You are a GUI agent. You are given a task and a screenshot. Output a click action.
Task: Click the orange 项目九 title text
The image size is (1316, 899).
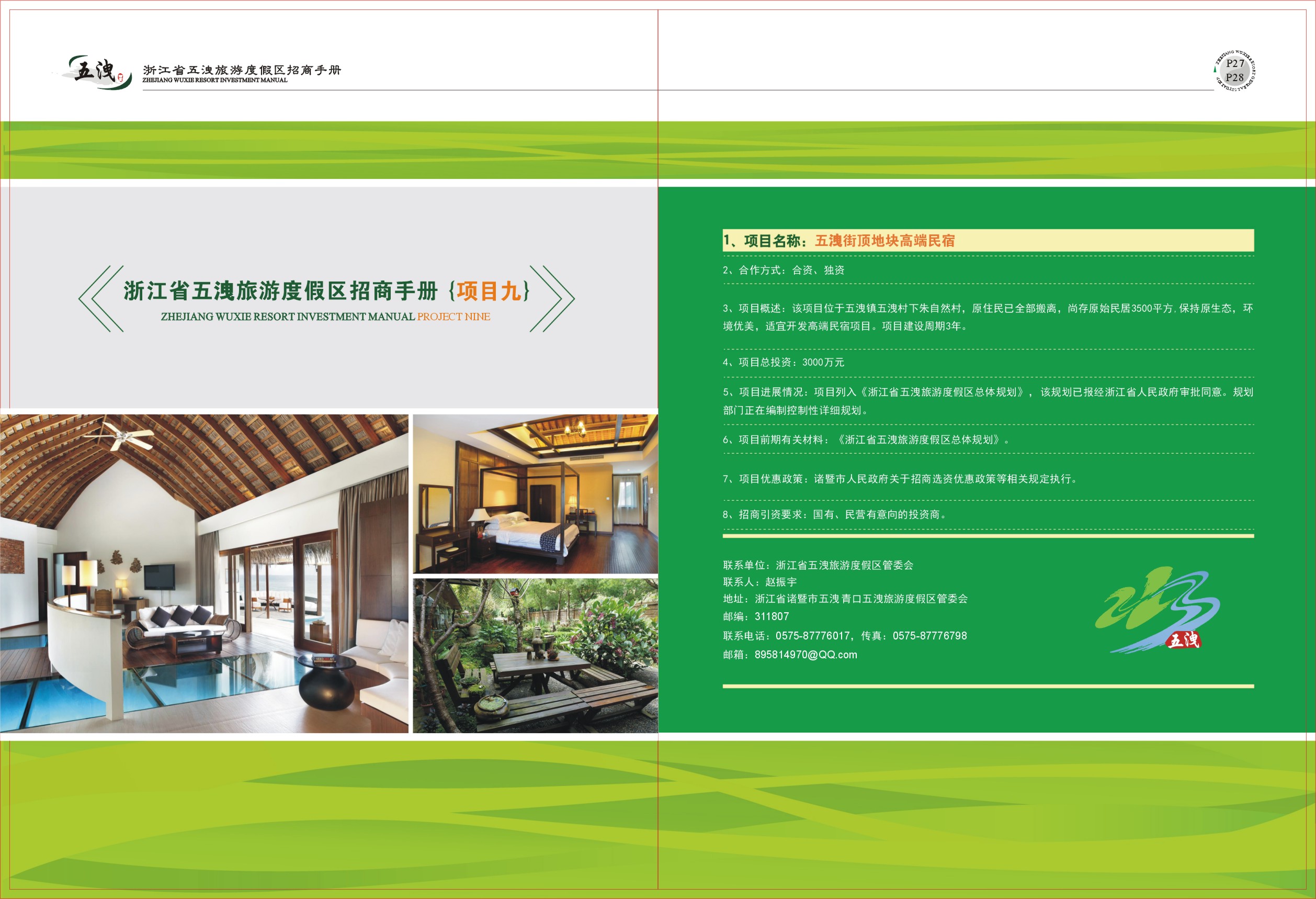[x=489, y=291]
